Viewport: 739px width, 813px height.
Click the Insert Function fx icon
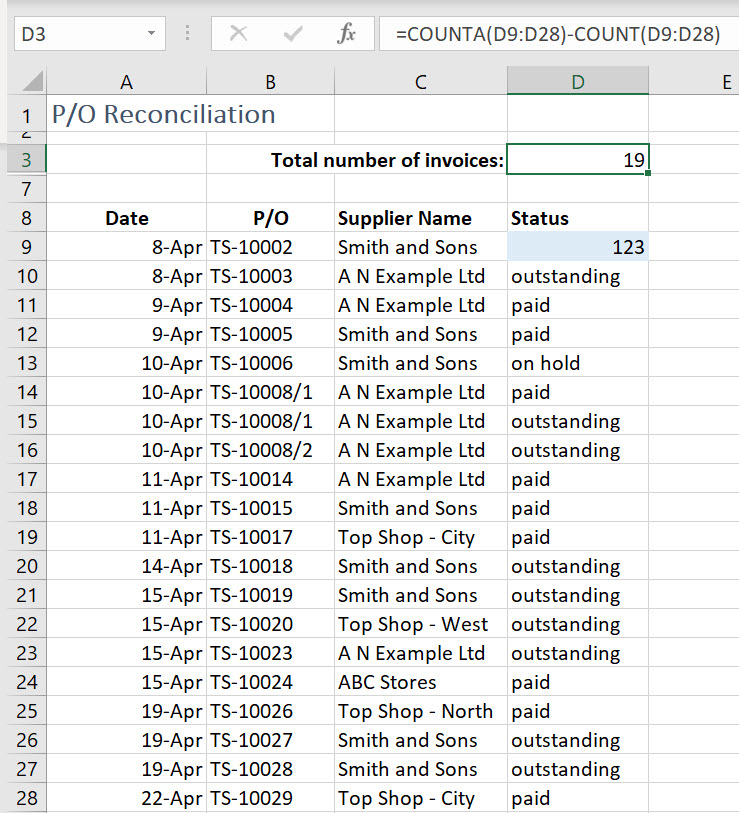click(347, 33)
